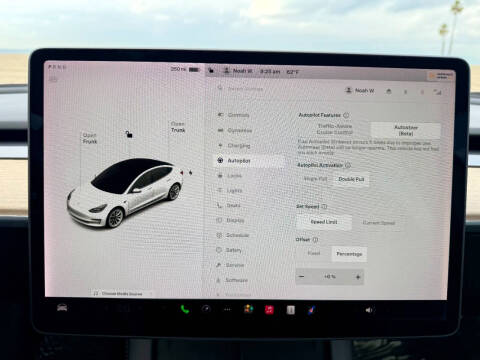Launch the colorful Toybox app icon
The height and width of the screenshot is (360, 480).
[248, 309]
